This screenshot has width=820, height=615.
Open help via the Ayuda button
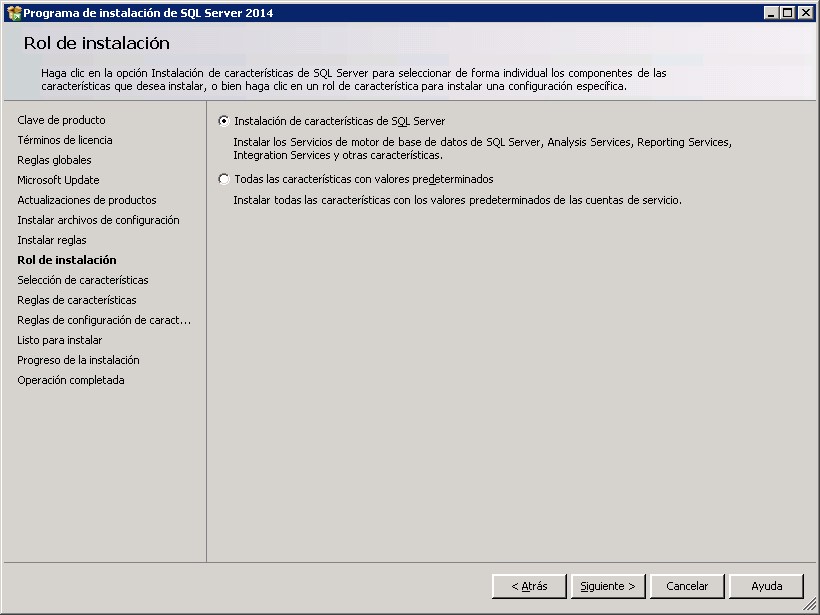[766, 586]
